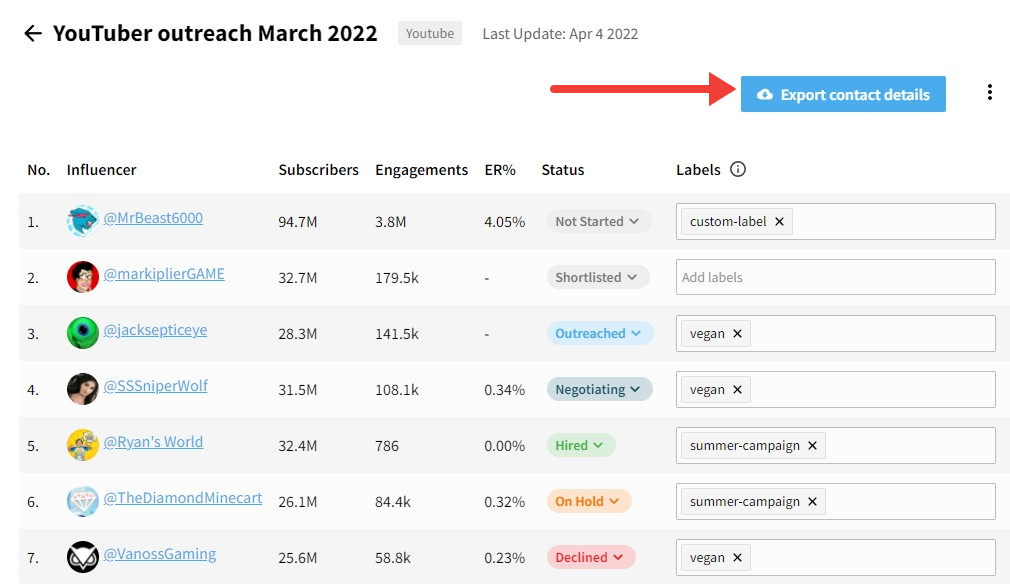
Task: Click the 25.6M subscribers value
Action: click(x=298, y=558)
